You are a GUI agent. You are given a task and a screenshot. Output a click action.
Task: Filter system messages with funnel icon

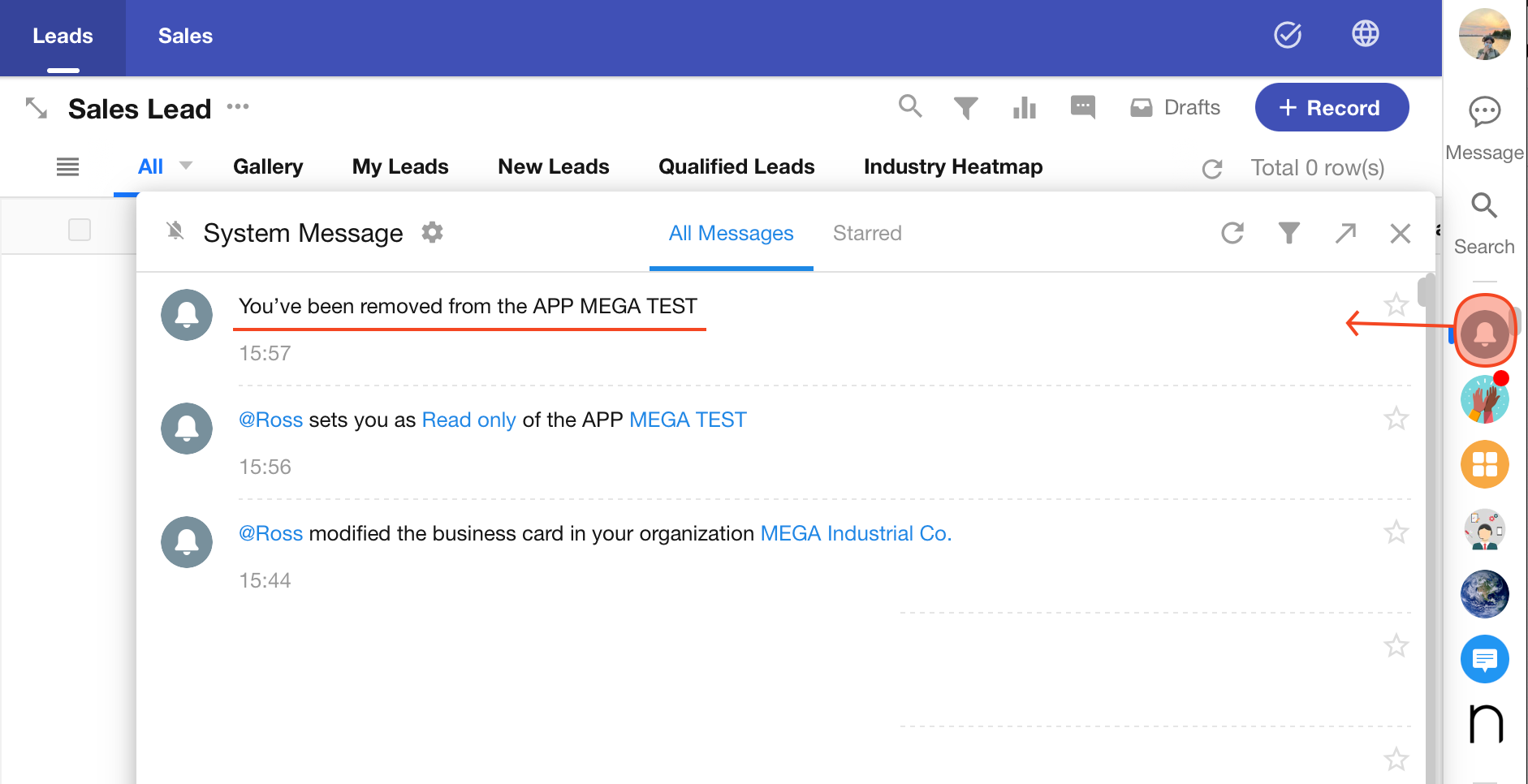(1288, 234)
